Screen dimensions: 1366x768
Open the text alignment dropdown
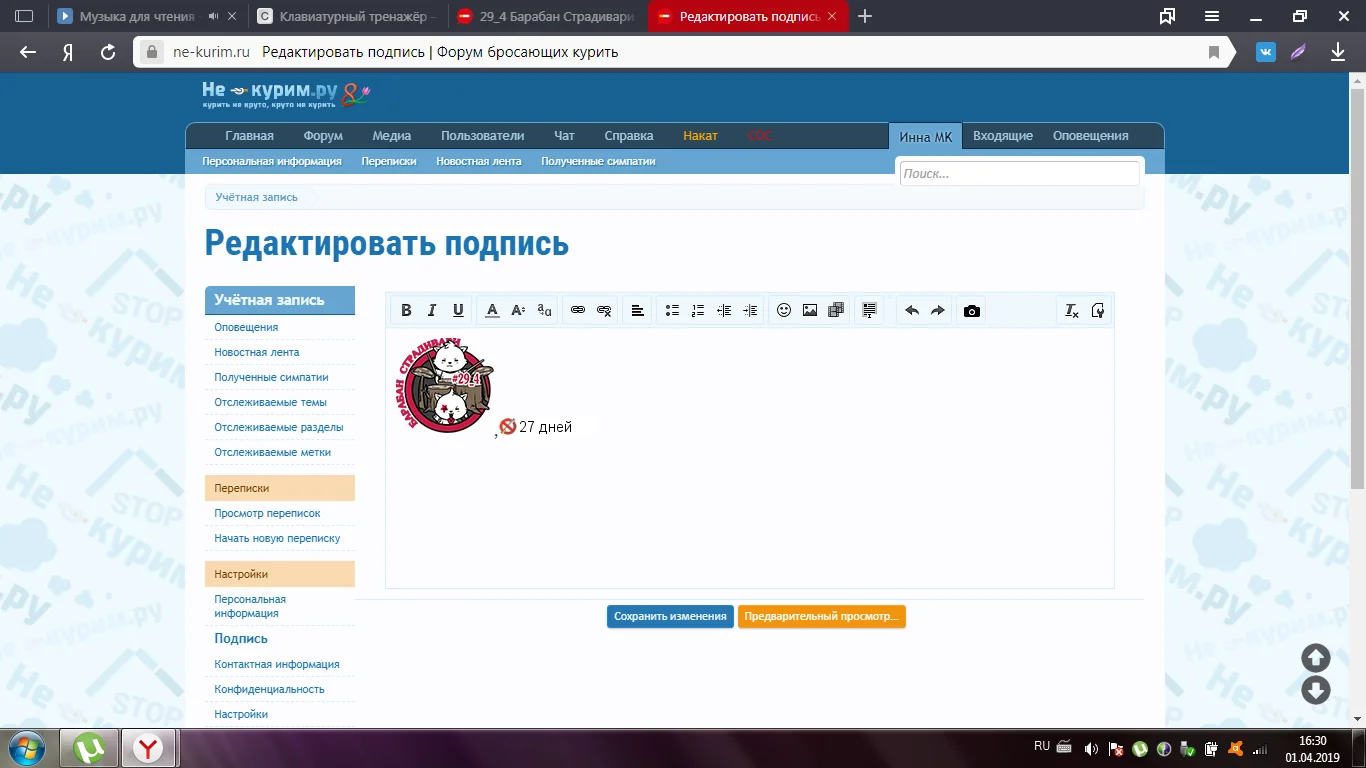point(637,311)
